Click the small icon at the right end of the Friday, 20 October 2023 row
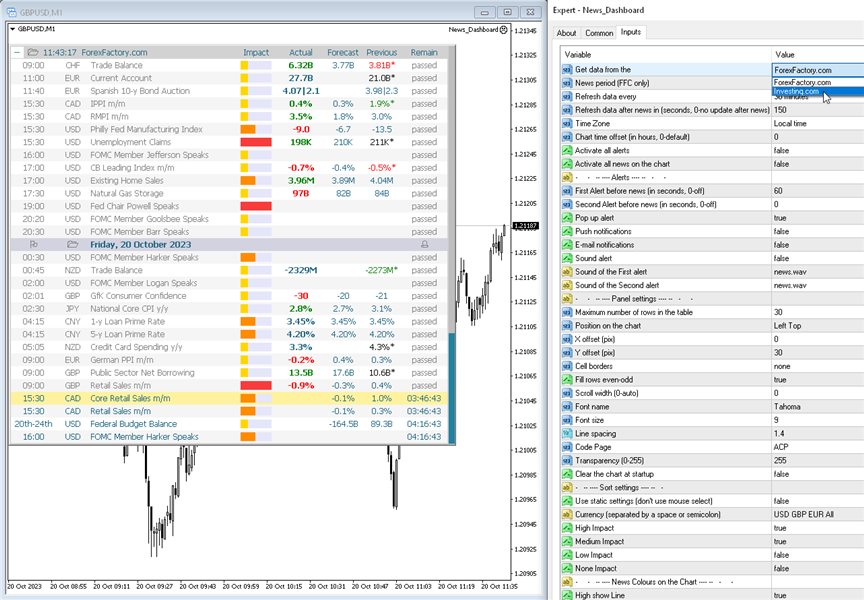The width and height of the screenshot is (864, 600). pyautogui.click(x=424, y=244)
